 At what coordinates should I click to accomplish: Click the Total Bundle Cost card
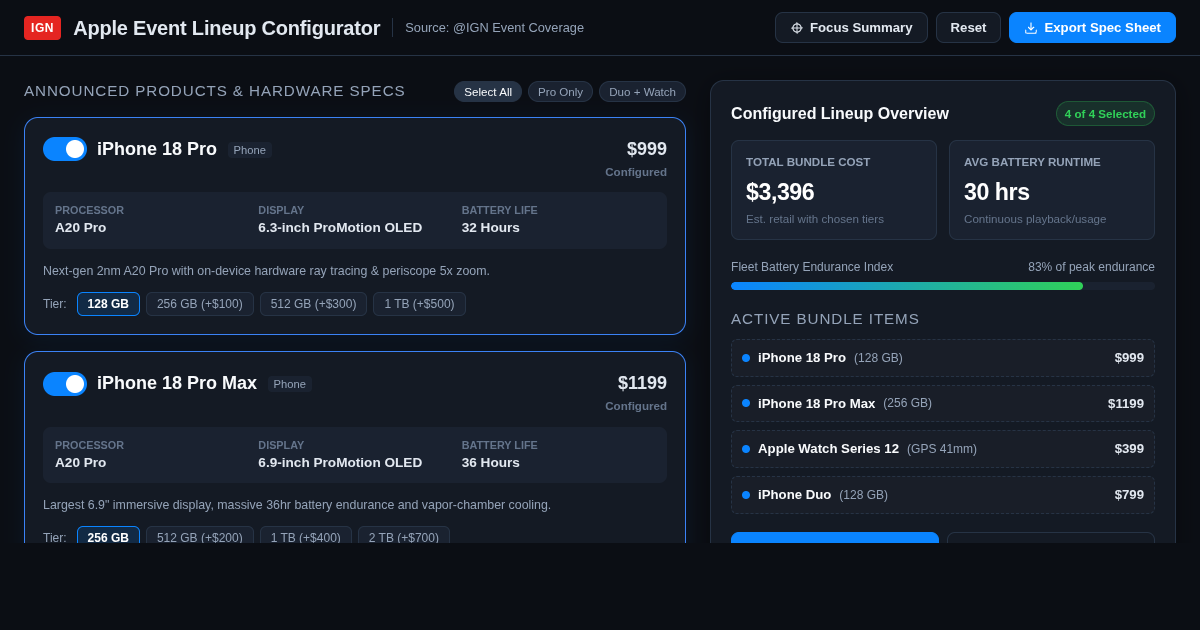834,190
